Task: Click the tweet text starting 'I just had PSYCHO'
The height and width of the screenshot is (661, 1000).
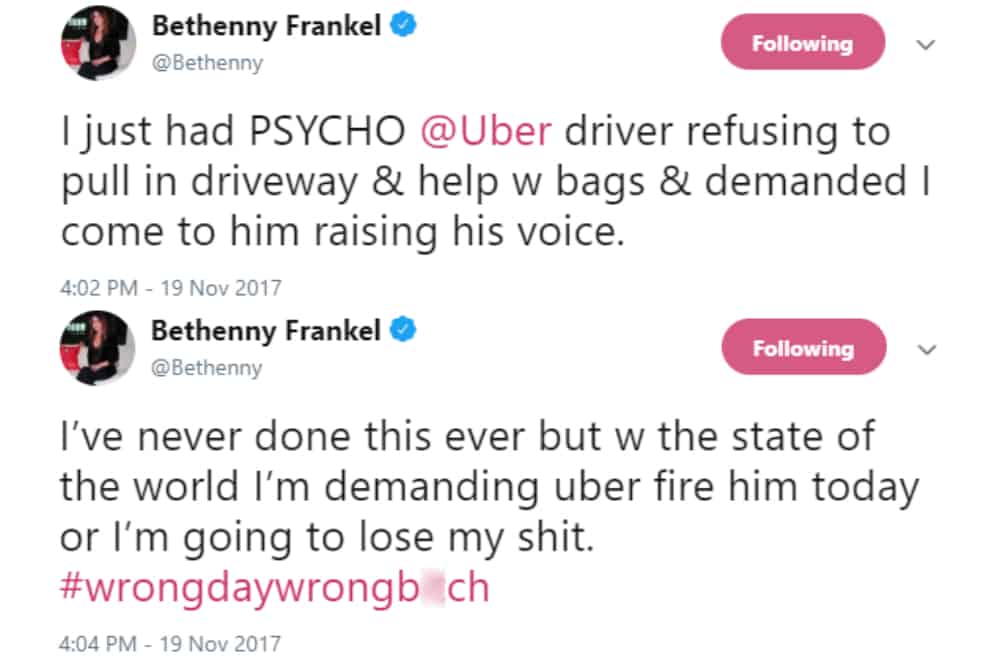Action: (x=475, y=183)
